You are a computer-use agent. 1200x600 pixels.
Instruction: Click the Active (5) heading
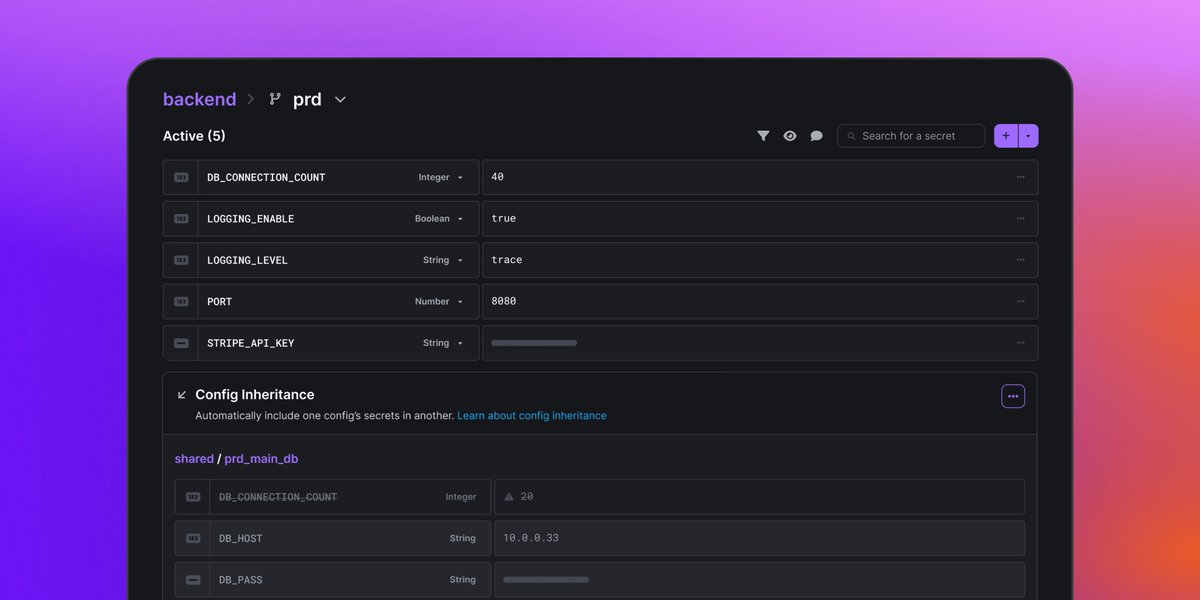coord(194,136)
